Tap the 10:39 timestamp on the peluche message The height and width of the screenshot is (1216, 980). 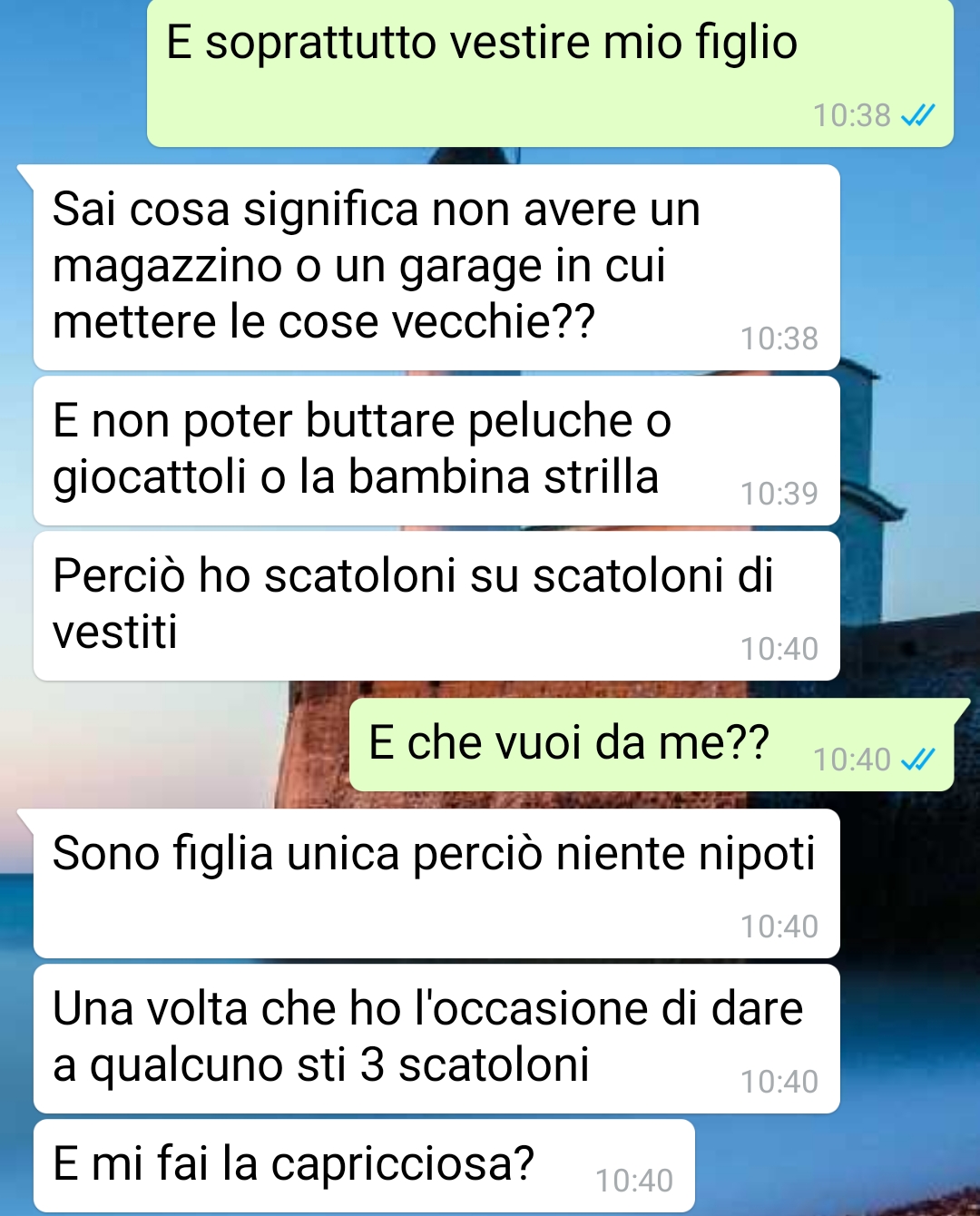coord(779,494)
